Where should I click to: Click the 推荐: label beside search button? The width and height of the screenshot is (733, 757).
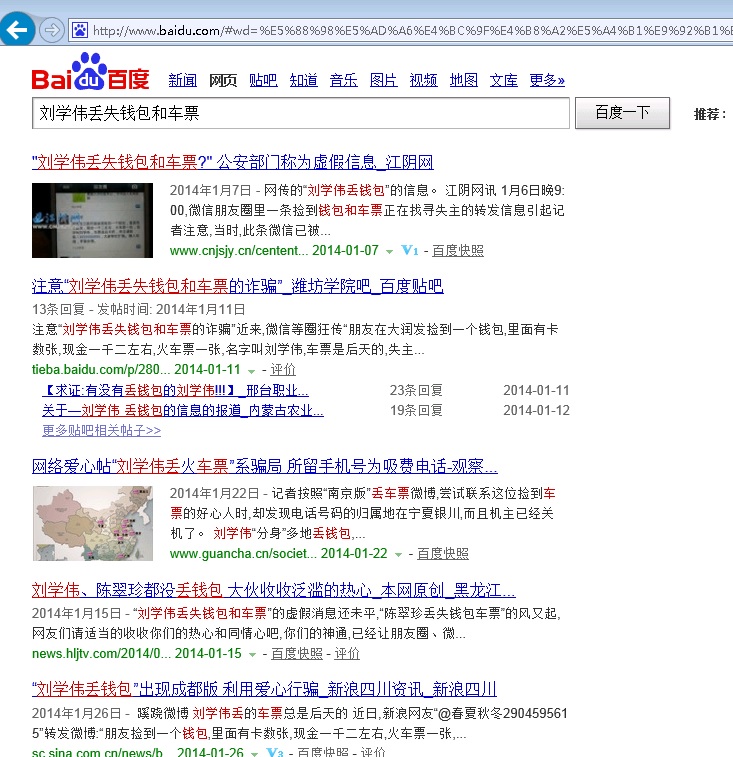pyautogui.click(x=710, y=114)
